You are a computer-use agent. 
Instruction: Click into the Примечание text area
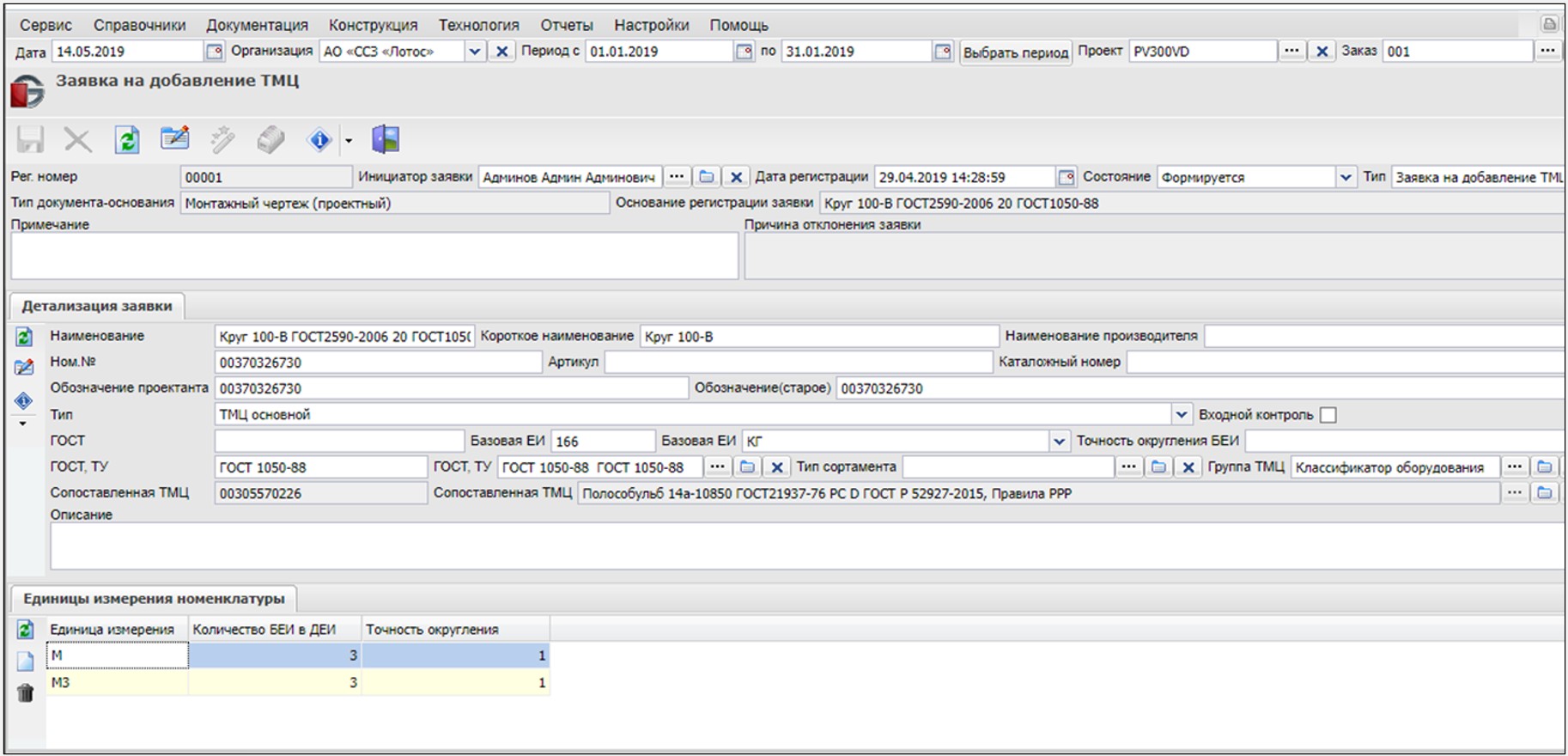pos(374,255)
